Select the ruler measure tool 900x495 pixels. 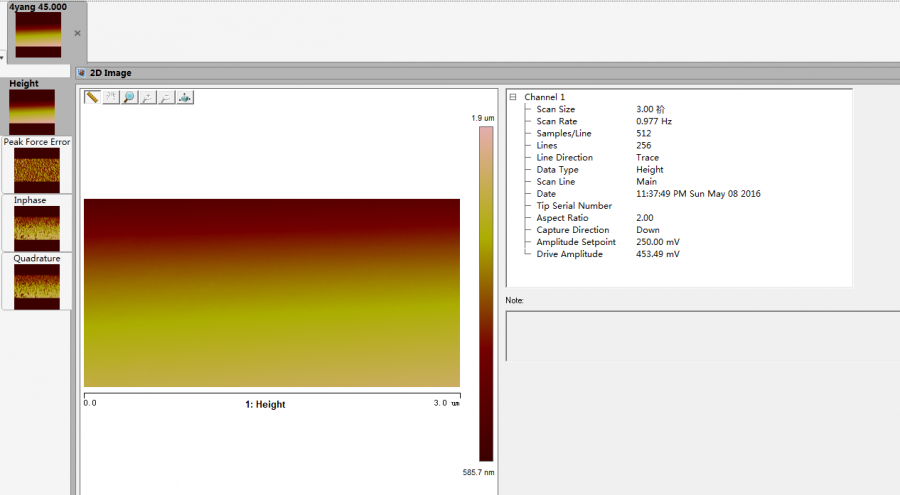point(92,97)
